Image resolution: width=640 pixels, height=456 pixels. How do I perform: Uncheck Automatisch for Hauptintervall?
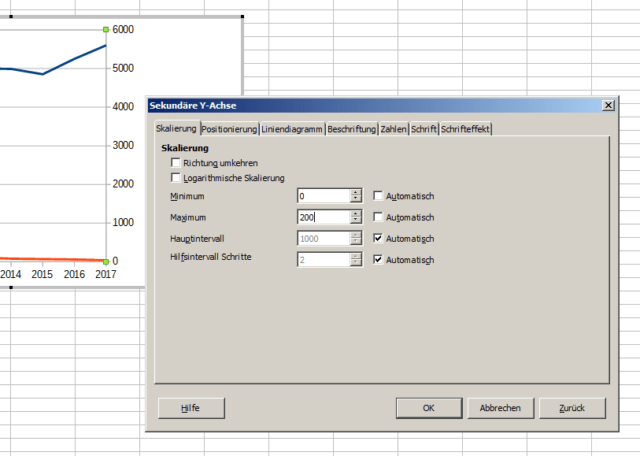379,239
